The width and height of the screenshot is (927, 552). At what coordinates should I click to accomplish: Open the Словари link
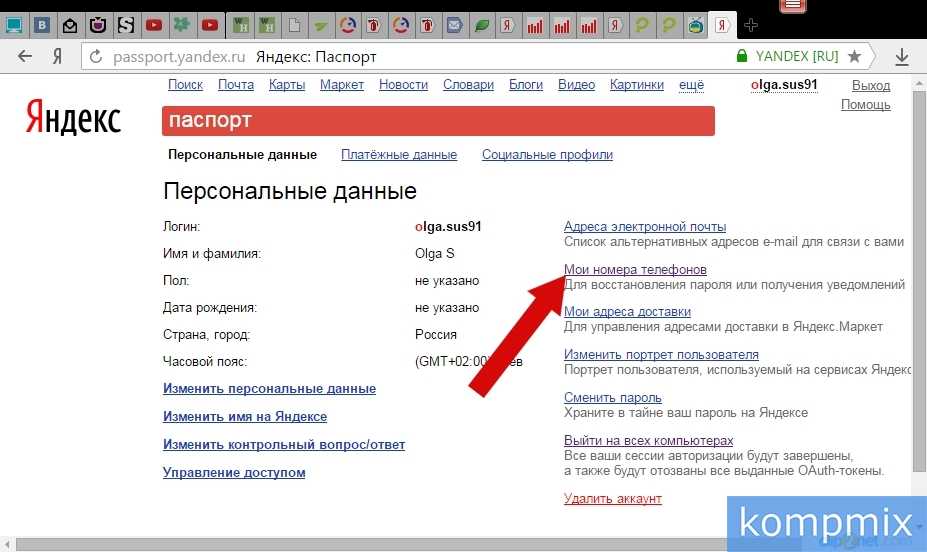pyautogui.click(x=468, y=85)
